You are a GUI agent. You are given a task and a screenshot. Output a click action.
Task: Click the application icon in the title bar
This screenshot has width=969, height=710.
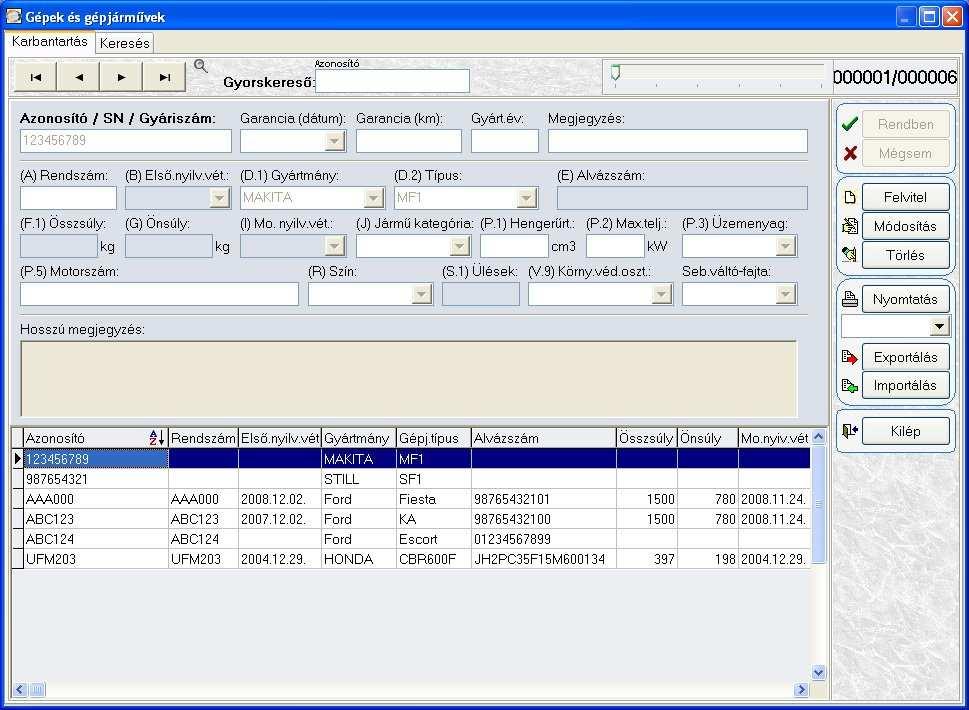pyautogui.click(x=14, y=16)
